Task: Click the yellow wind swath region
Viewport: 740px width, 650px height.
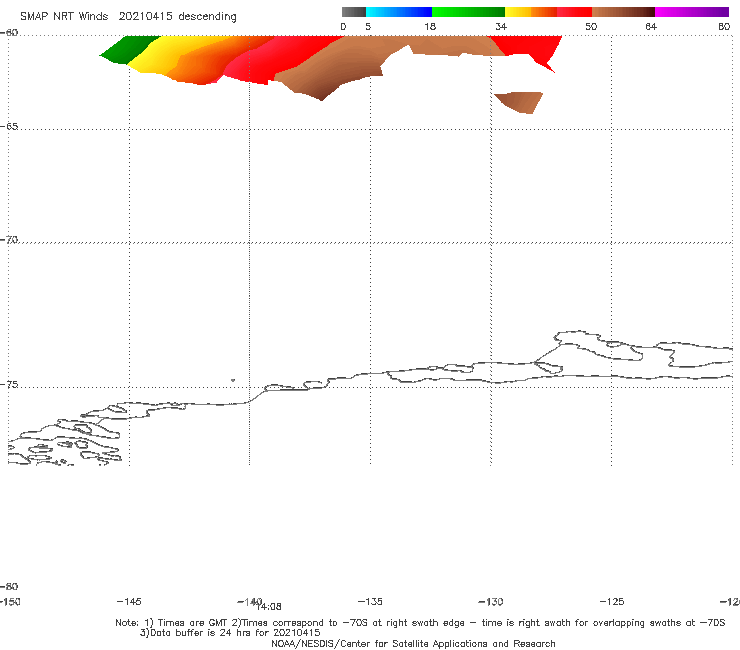Action: (x=165, y=54)
